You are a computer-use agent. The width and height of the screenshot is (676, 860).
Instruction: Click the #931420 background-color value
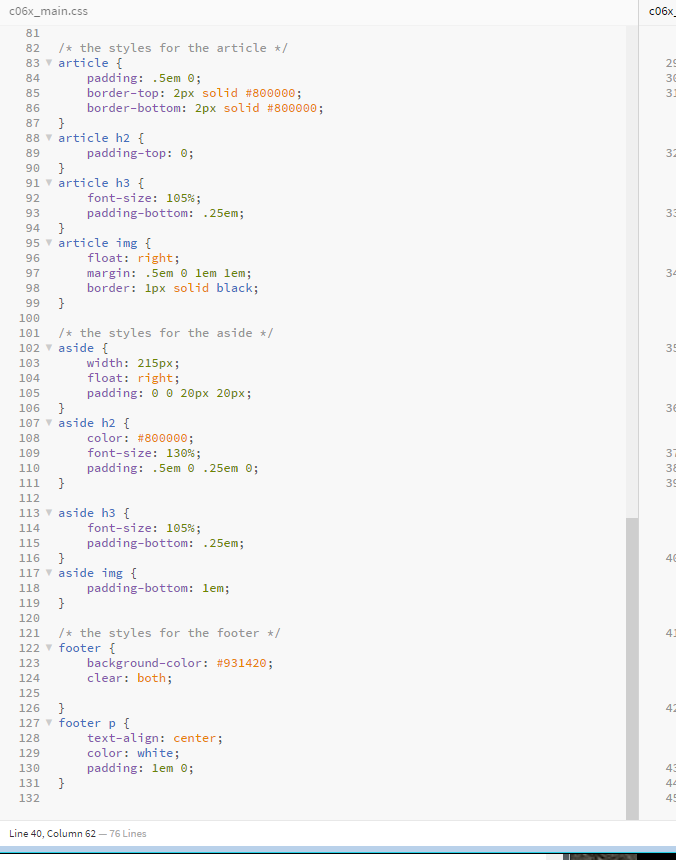tap(241, 663)
